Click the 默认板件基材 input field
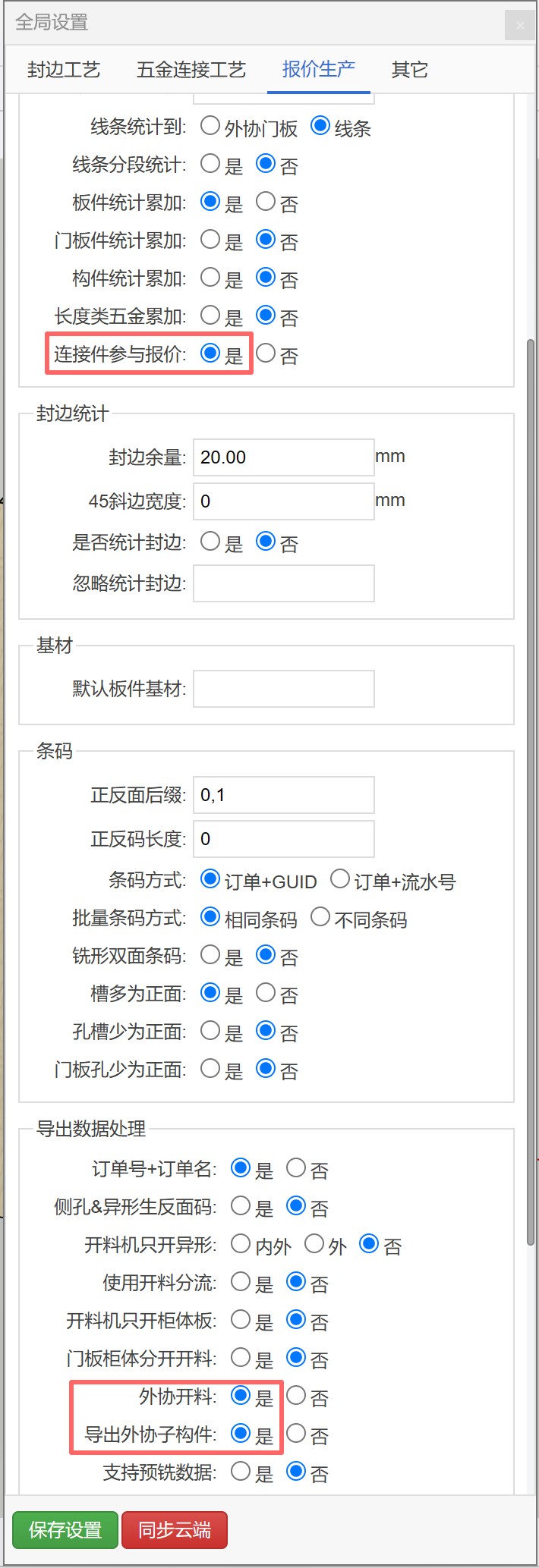 coord(282,688)
